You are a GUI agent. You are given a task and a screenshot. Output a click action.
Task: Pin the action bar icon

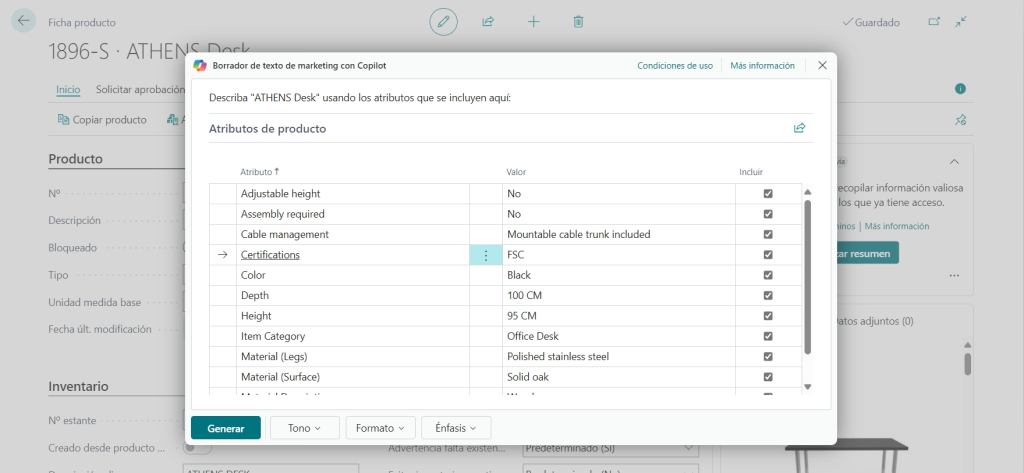(x=960, y=120)
